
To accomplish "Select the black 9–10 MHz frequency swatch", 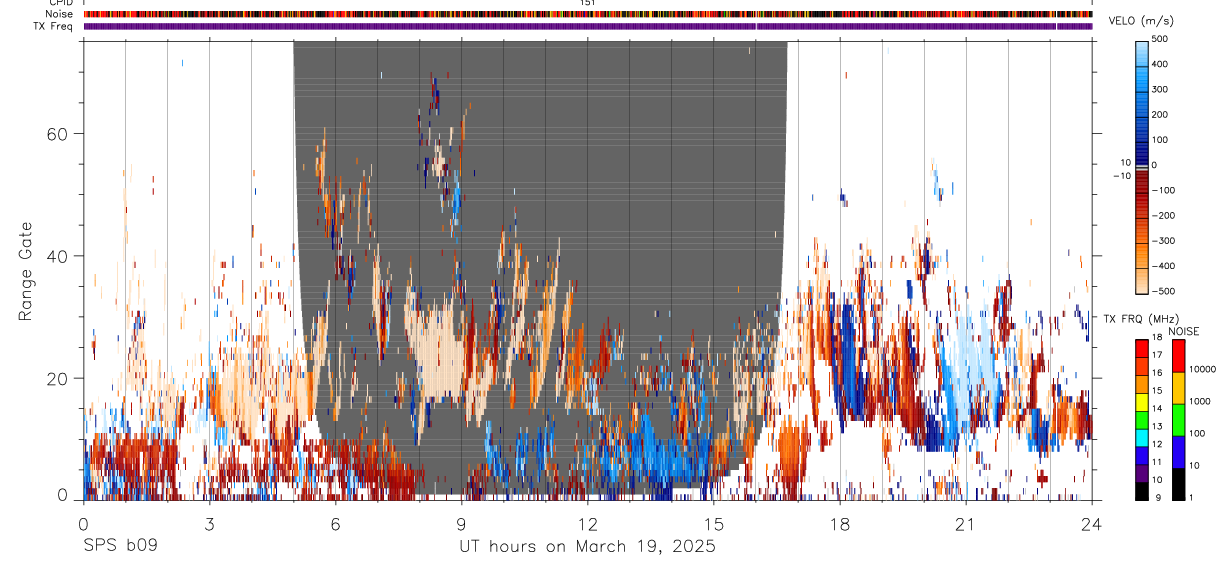I will [1142, 490].
